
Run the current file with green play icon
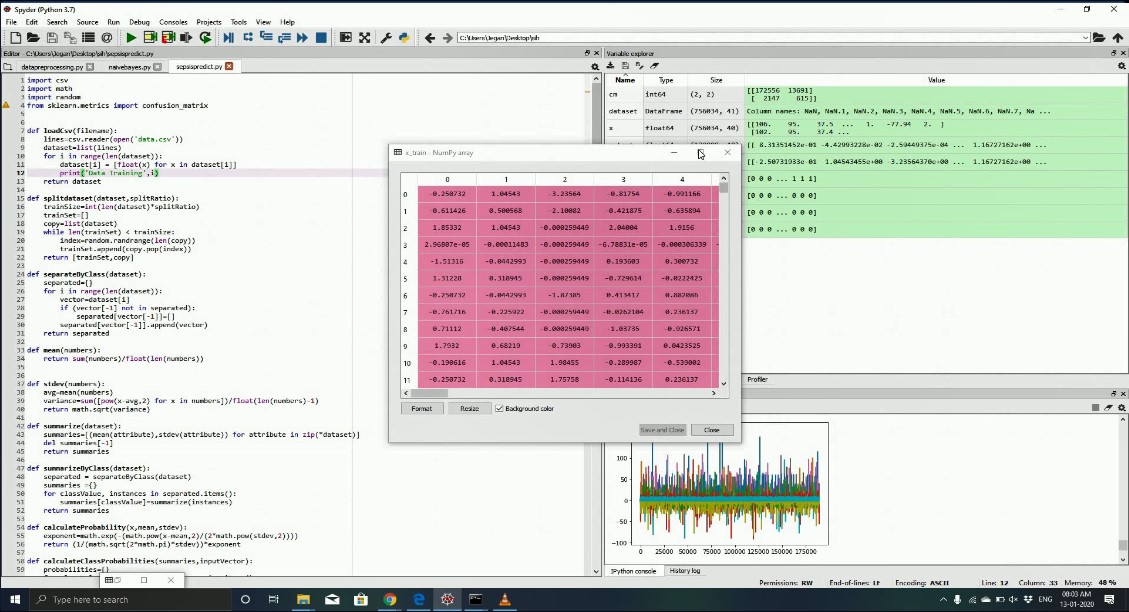pos(130,38)
